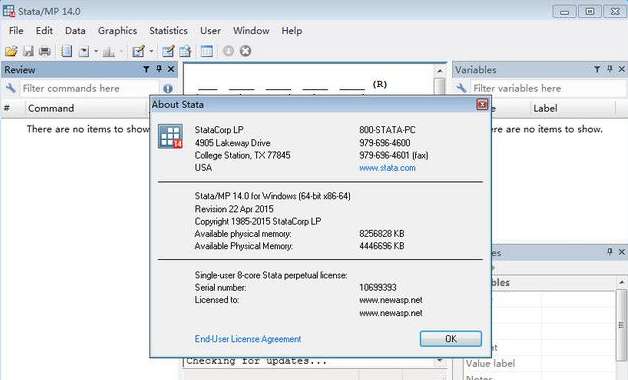Screen dimensions: 628x380
Task: Toggle the Variables panel filter funnel icon
Action: (597, 69)
